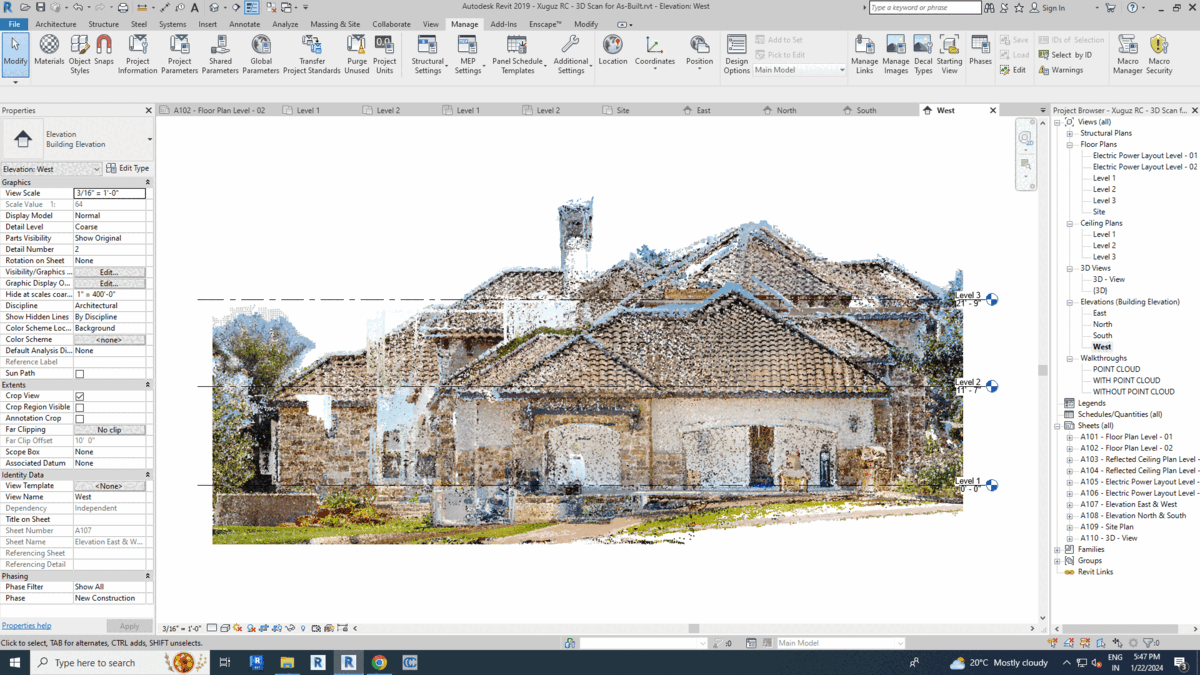Open the Properties help link

26,626
